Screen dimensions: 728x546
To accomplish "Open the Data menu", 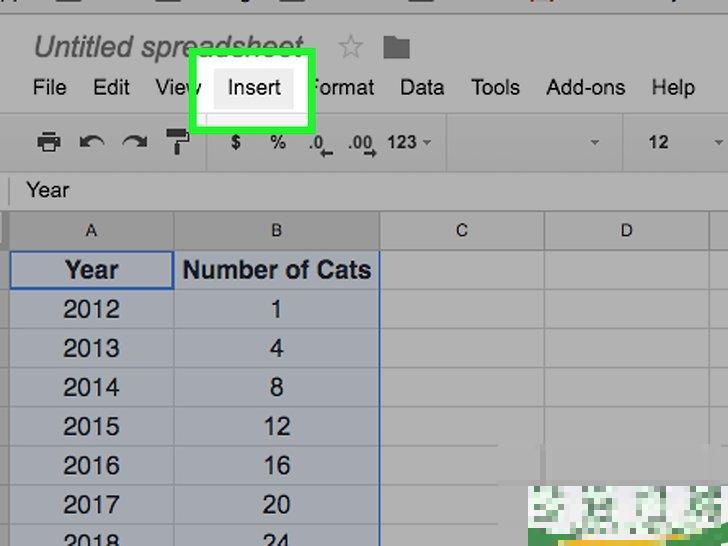I will tap(422, 87).
